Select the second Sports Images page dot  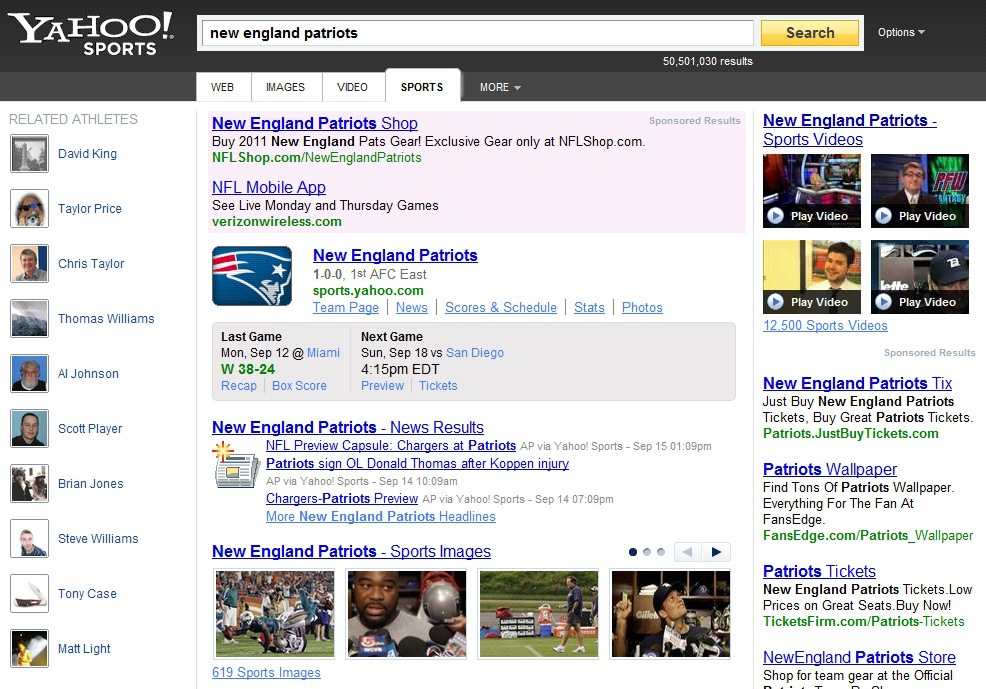click(x=646, y=552)
